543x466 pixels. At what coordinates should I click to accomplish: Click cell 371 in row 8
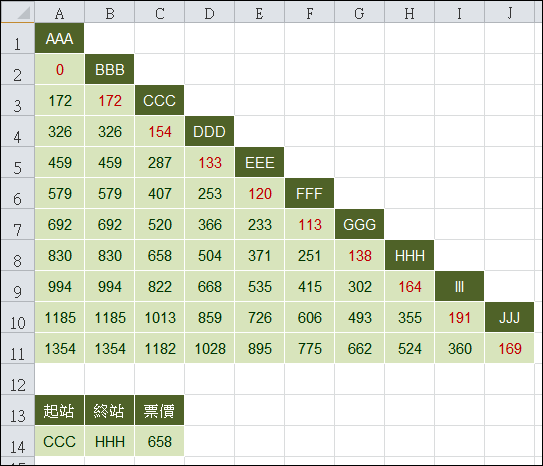259,255
